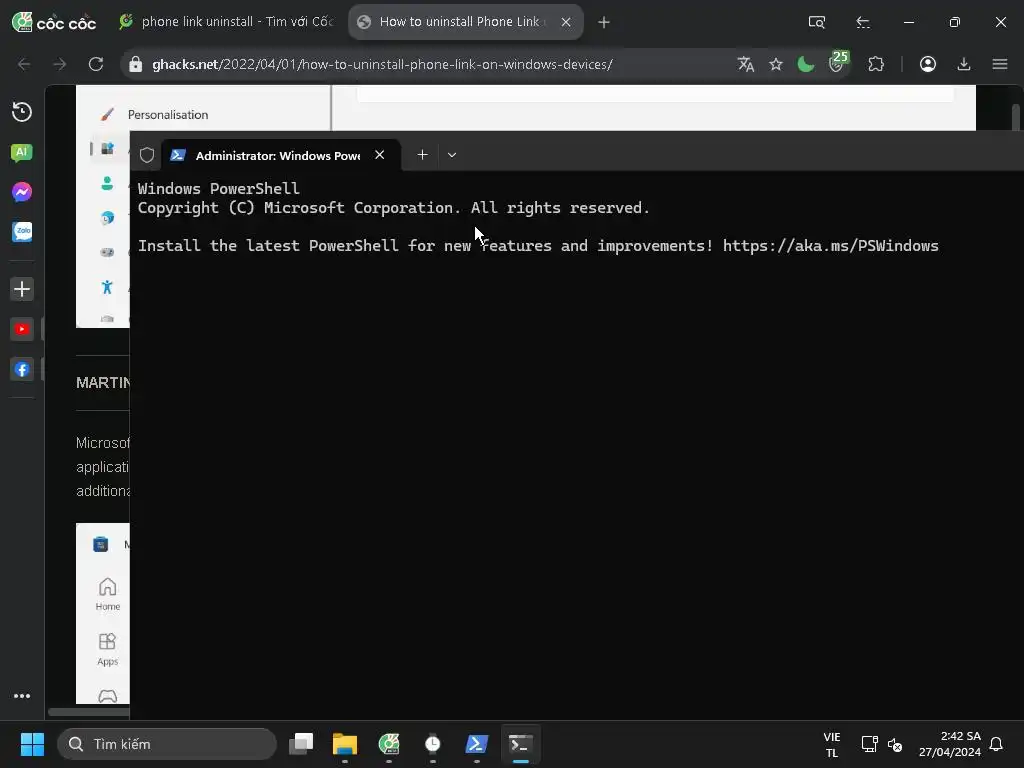1024x768 pixels.
Task: Open the sidebar three-dots more options
Action: coord(22,696)
